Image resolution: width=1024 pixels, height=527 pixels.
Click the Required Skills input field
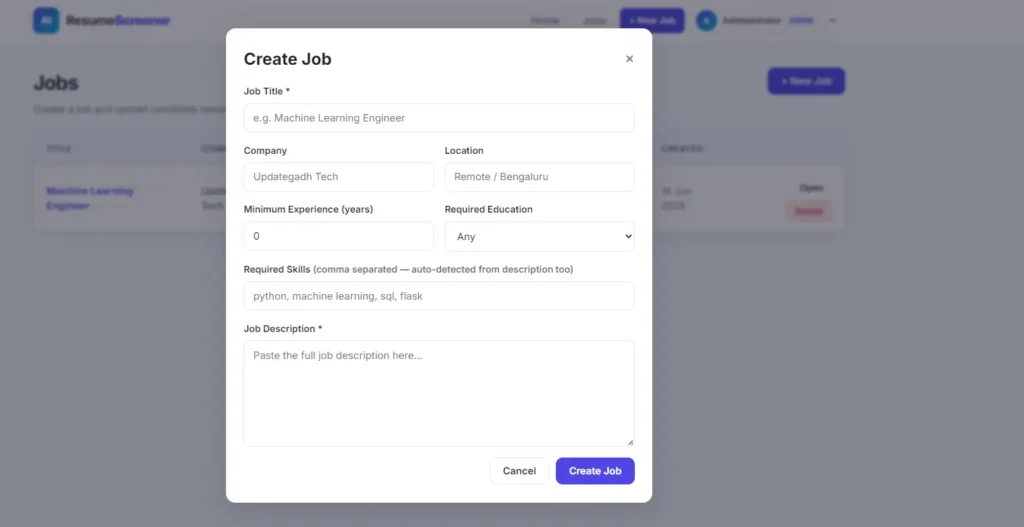pos(439,296)
